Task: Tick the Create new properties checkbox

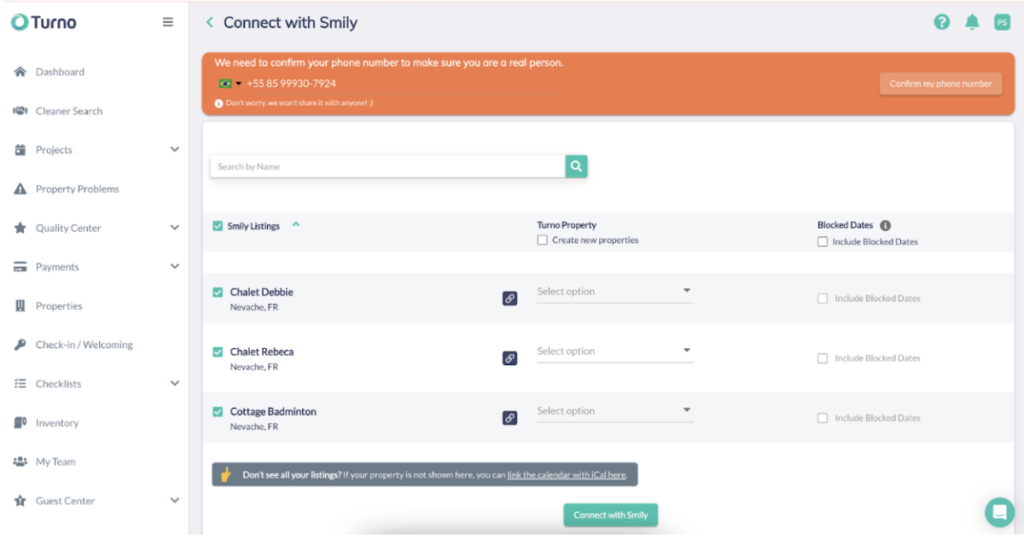Action: pyautogui.click(x=542, y=240)
